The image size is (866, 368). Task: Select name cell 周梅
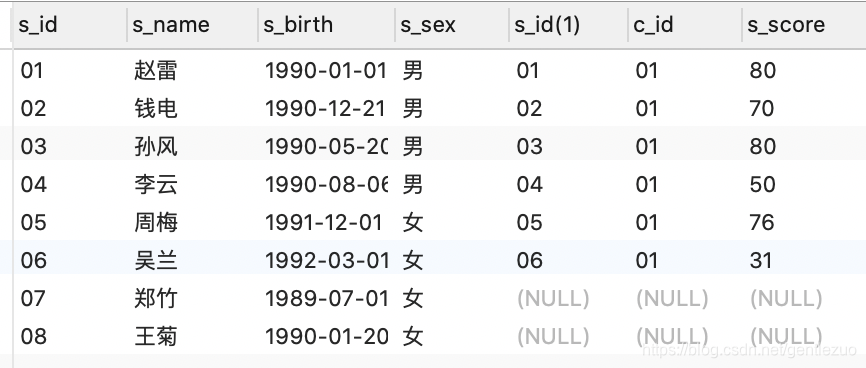pyautogui.click(x=156, y=222)
